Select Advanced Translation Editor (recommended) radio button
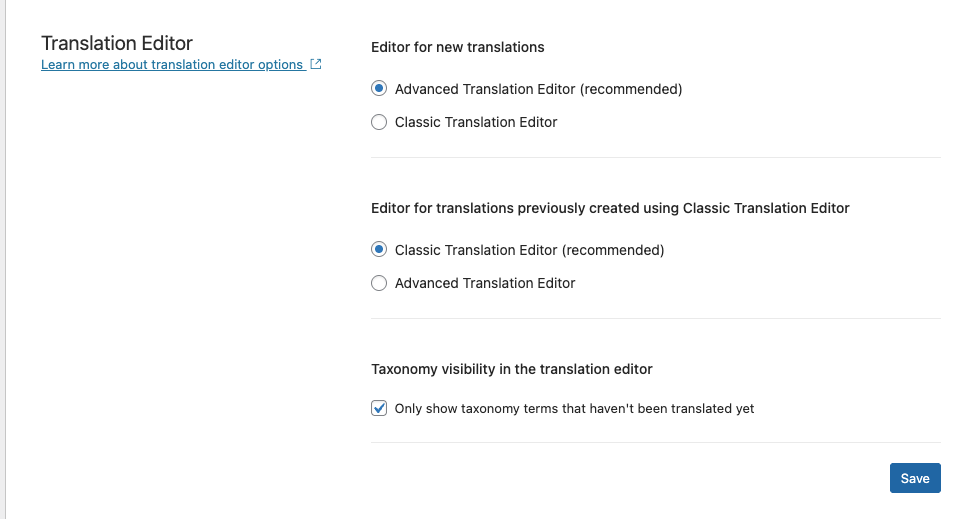This screenshot has height=519, width=979. click(x=379, y=89)
